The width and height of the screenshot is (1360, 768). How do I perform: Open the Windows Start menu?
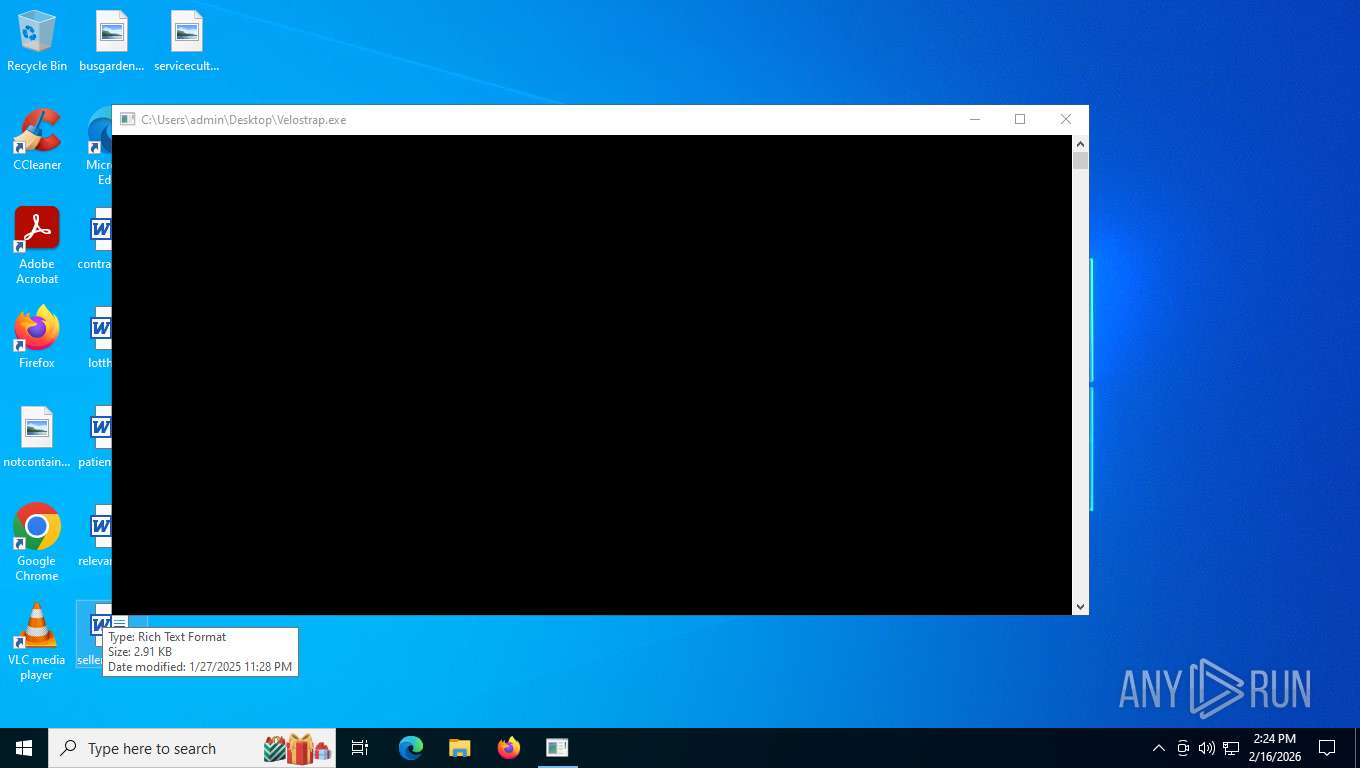24,748
